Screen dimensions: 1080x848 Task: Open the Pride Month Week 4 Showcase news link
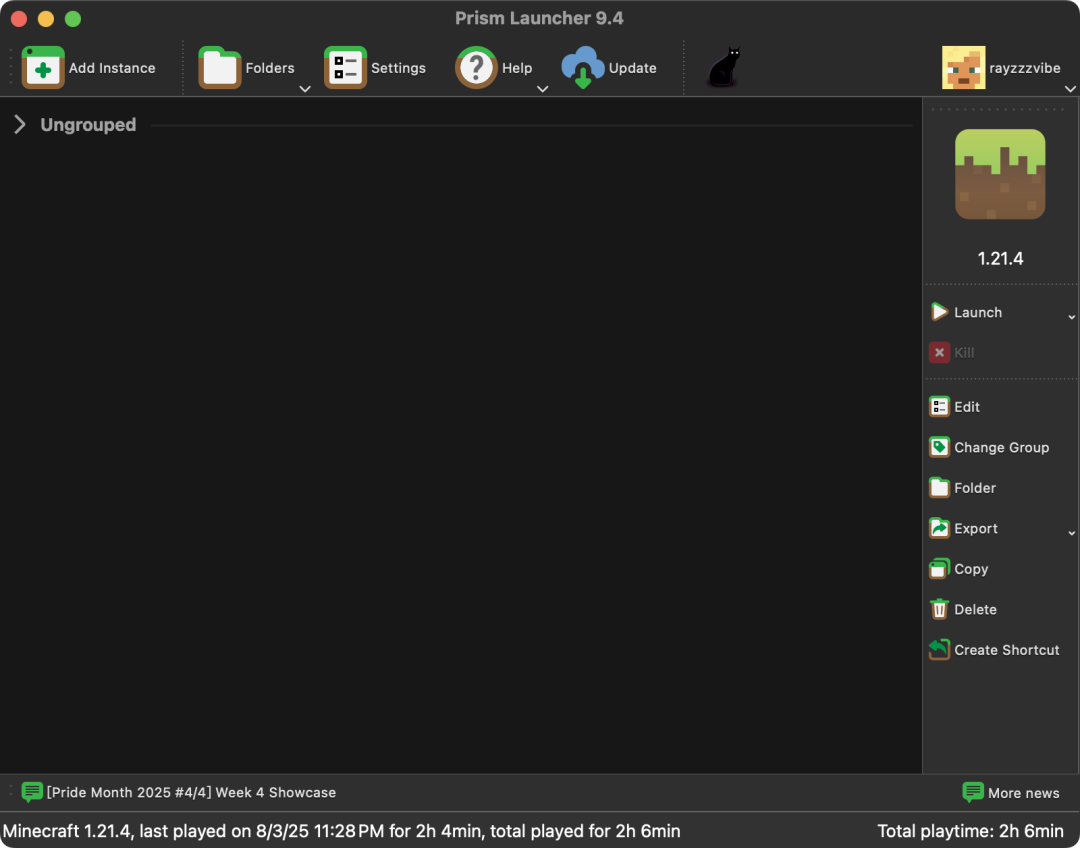(191, 792)
